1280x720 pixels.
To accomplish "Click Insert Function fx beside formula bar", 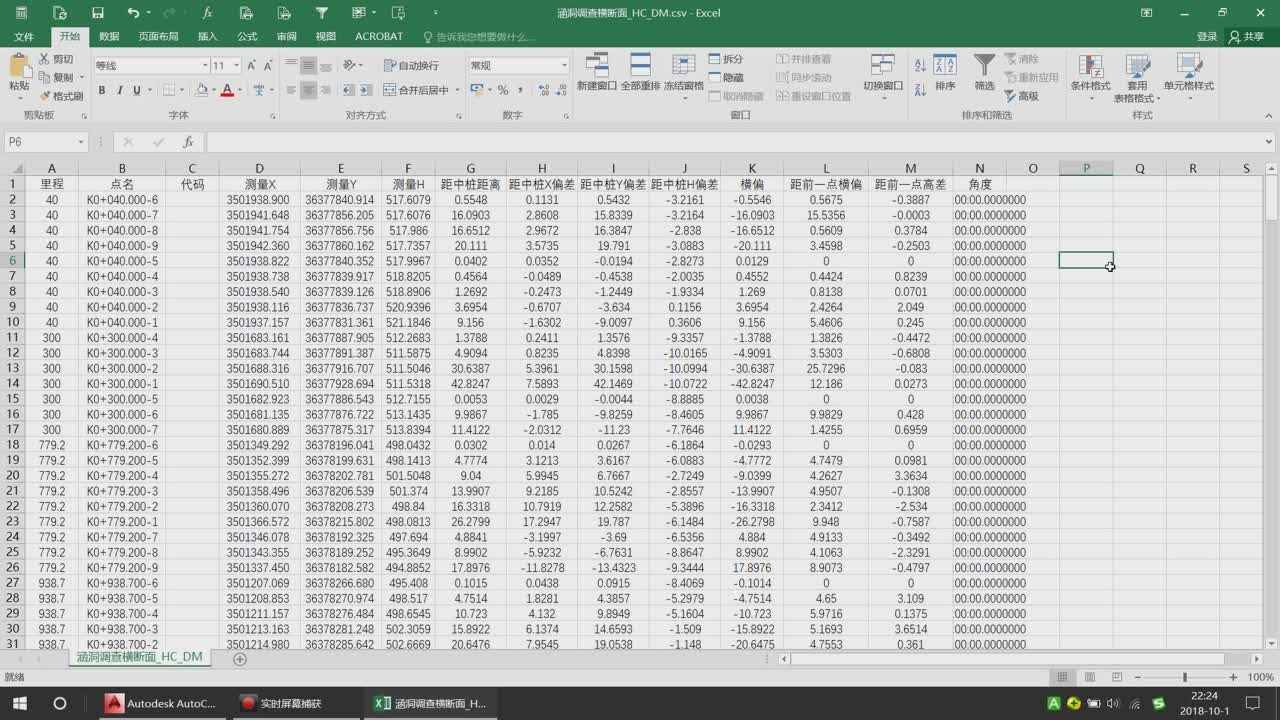I will [x=187, y=142].
